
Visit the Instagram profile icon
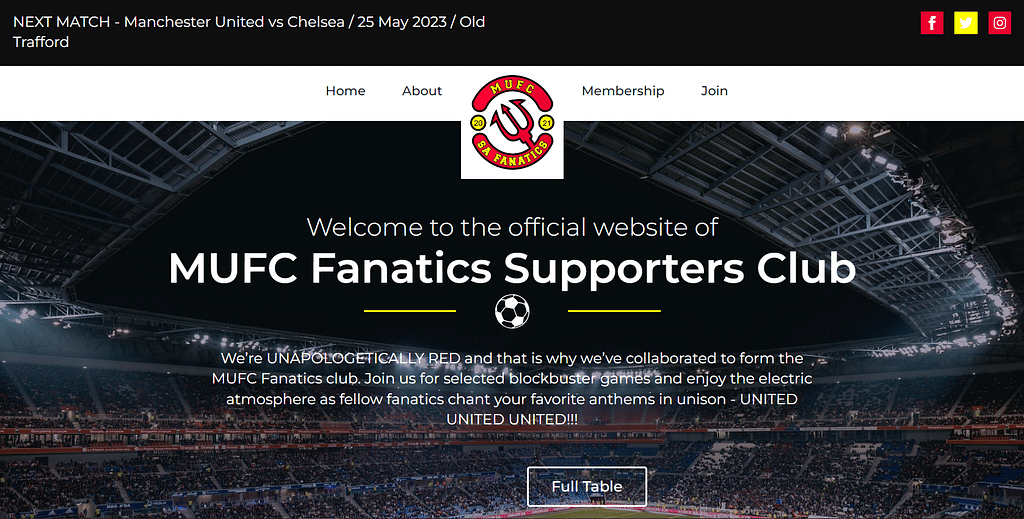coord(1000,23)
